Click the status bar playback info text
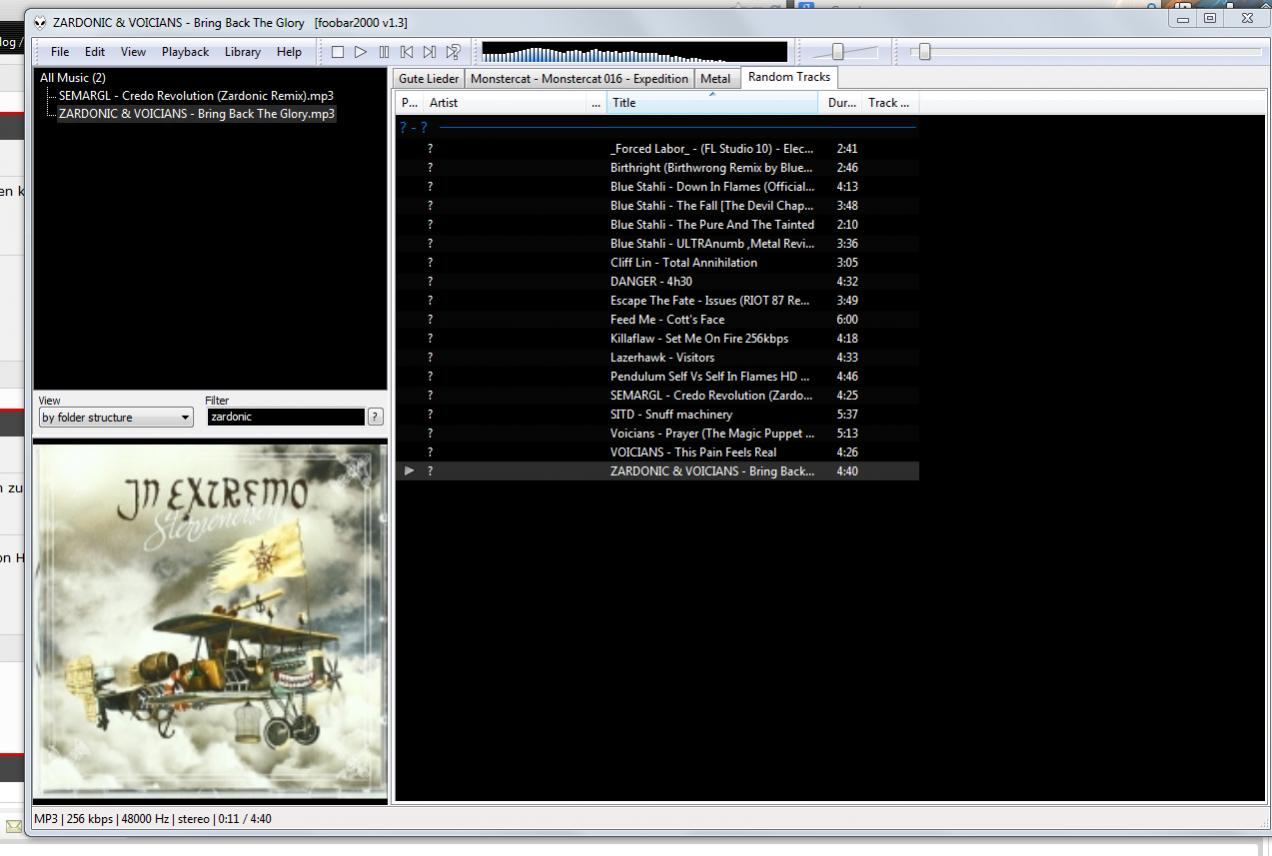Screen dimensions: 1272x856 pyautogui.click(x=152, y=819)
